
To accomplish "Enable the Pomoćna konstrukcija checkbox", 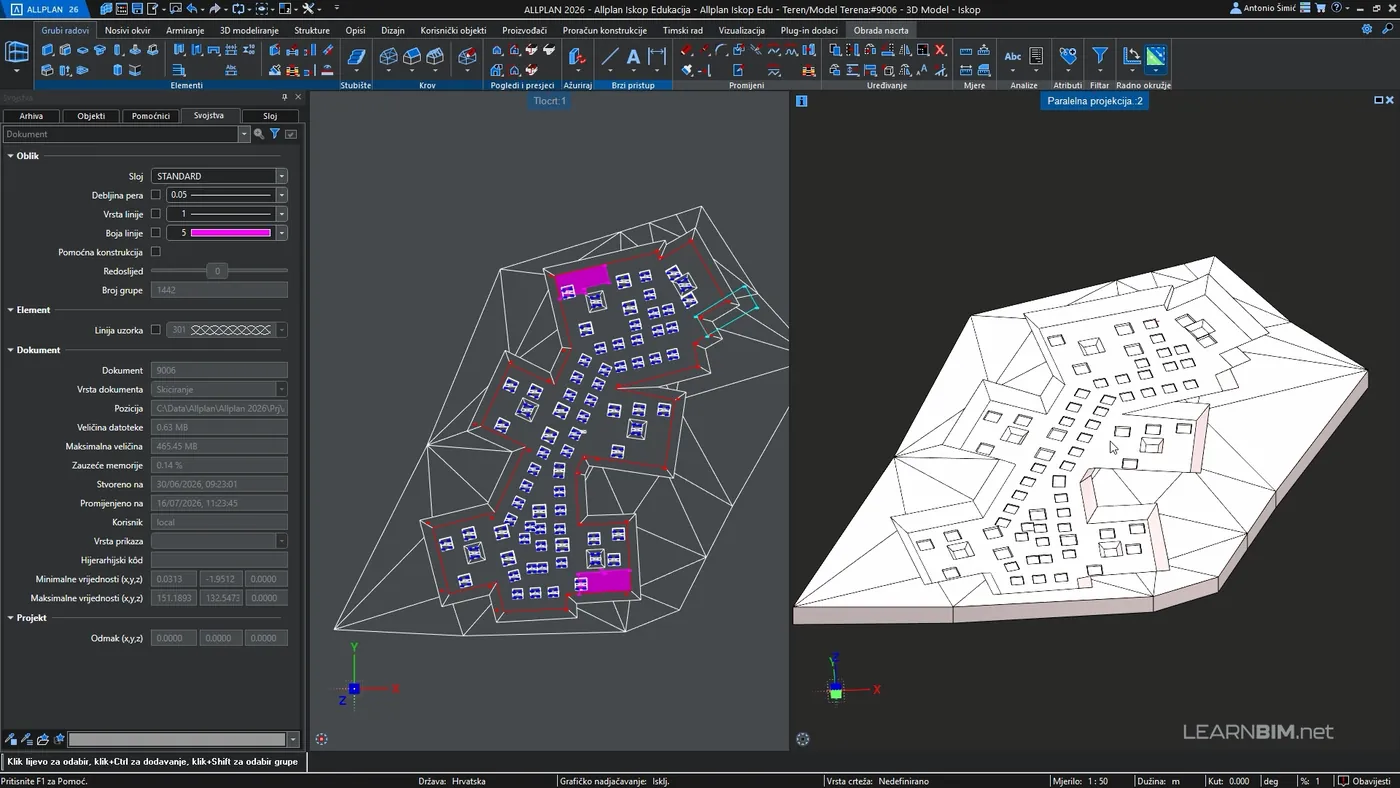I will coord(155,252).
